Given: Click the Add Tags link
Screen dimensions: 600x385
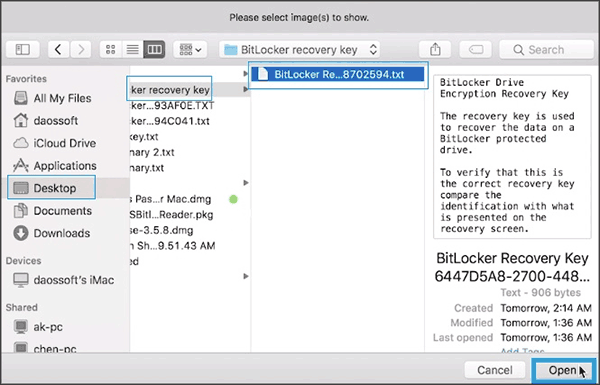Looking at the screenshot, I should tap(522, 350).
